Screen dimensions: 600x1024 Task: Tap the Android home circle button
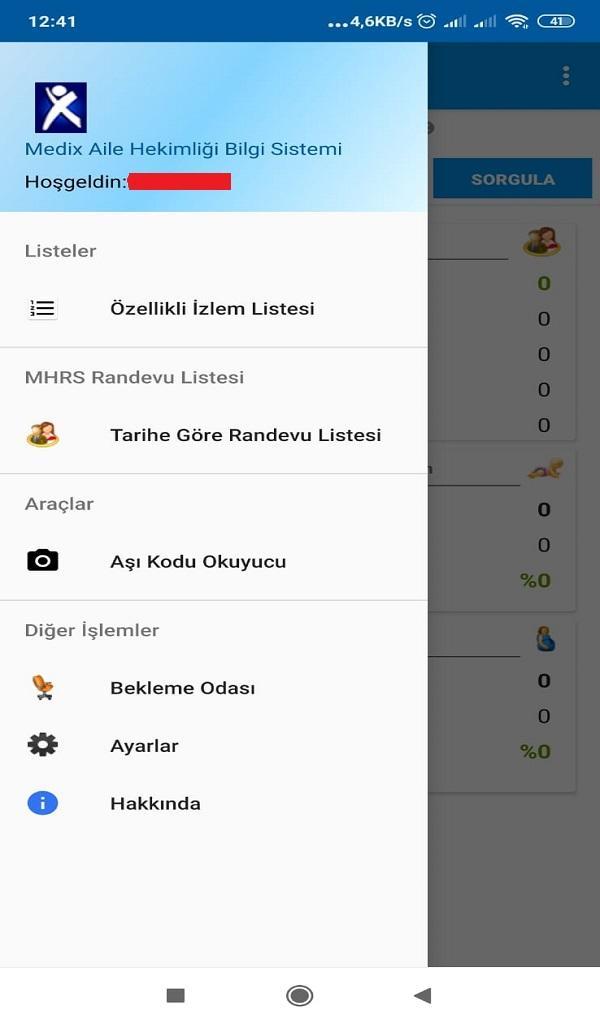(300, 995)
